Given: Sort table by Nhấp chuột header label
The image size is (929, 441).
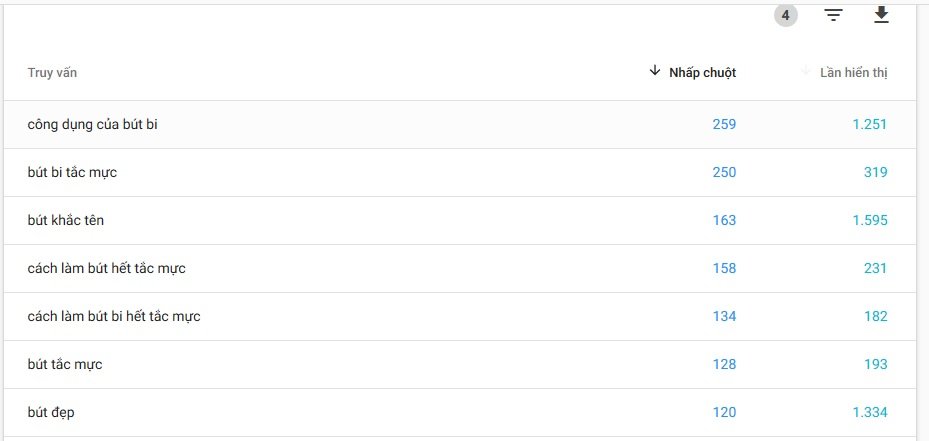Looking at the screenshot, I should coord(702,73).
